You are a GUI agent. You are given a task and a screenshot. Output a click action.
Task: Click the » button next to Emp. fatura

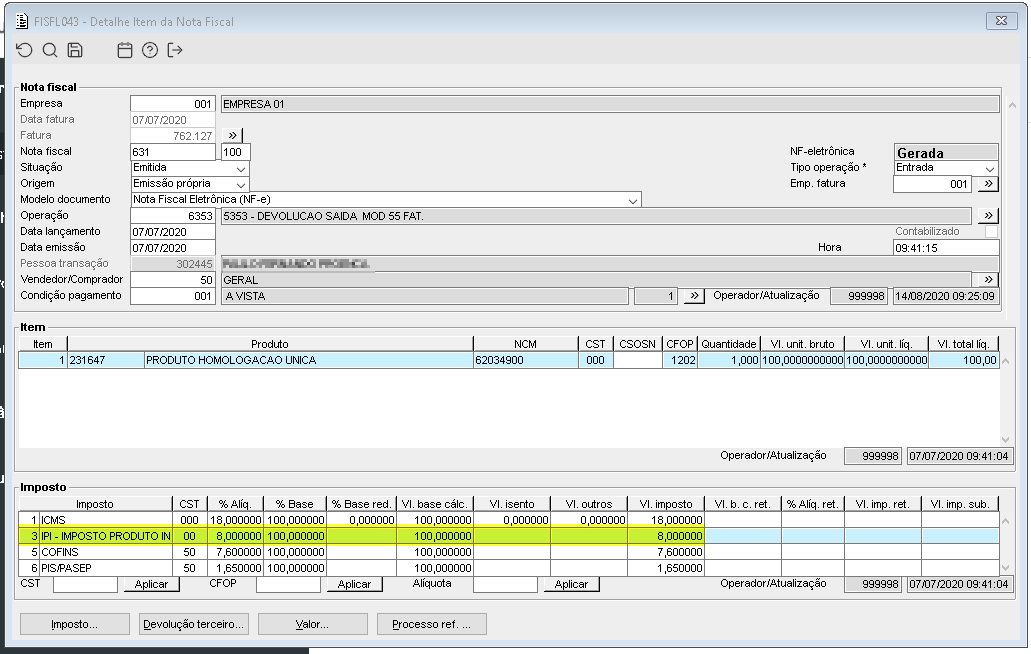[988, 184]
